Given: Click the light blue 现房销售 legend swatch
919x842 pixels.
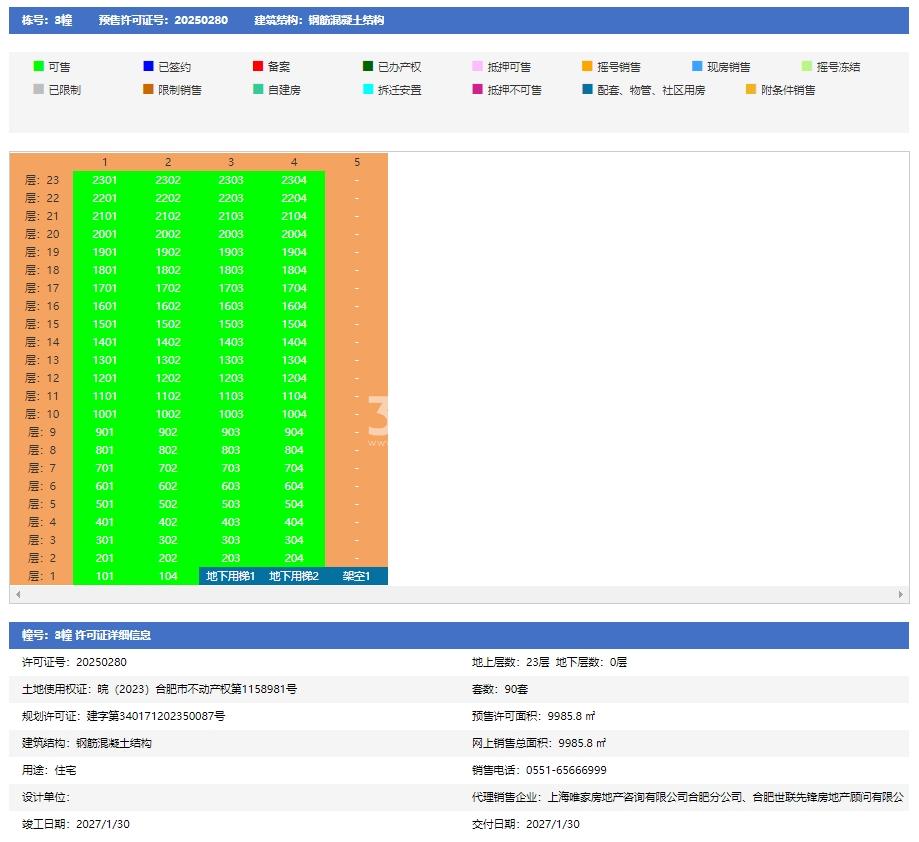Looking at the screenshot, I should 697,66.
